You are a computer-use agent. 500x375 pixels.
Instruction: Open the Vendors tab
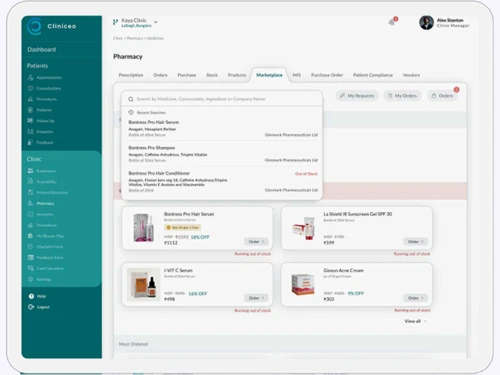point(411,75)
